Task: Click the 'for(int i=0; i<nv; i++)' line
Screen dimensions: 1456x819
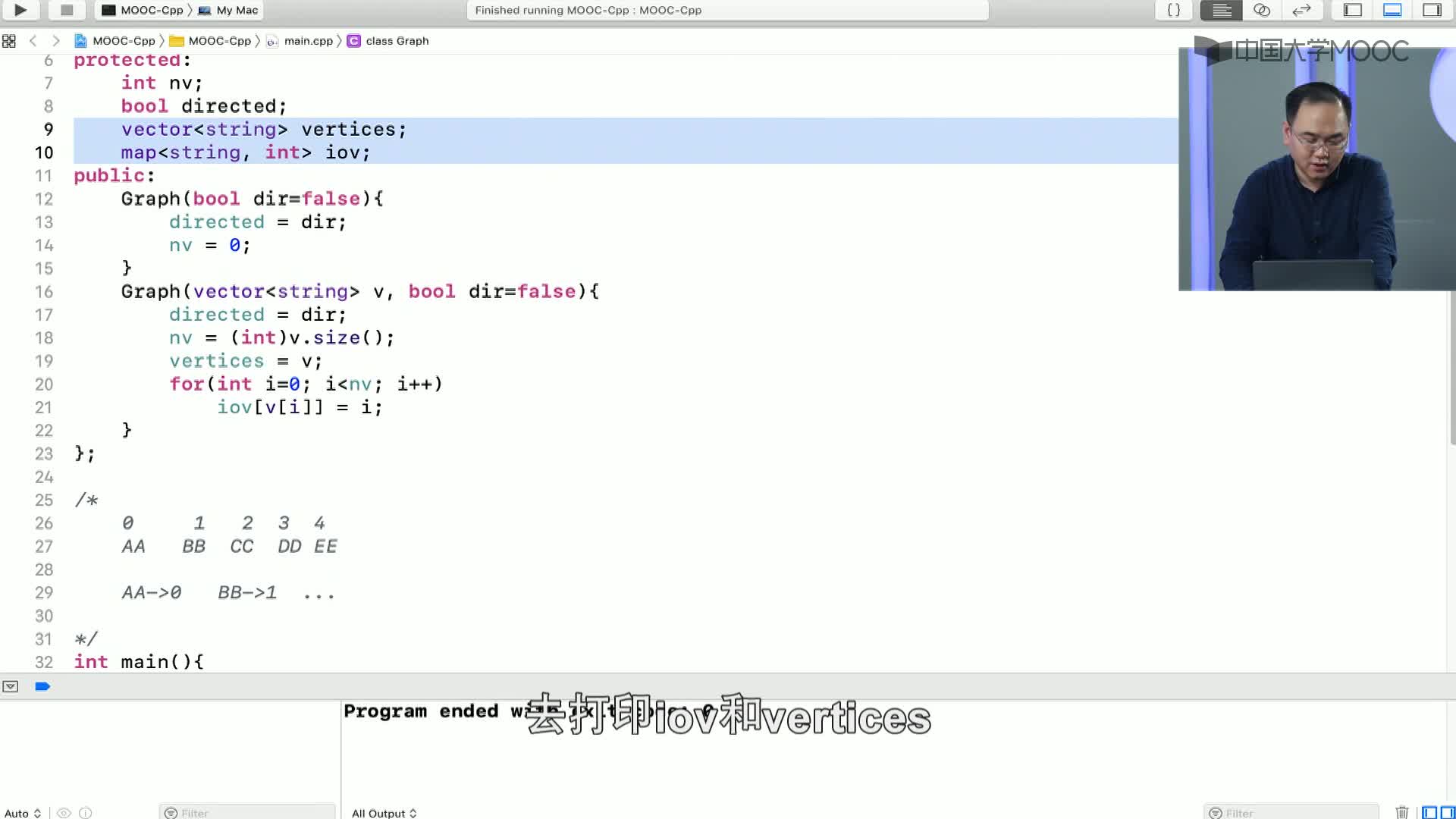Action: (x=306, y=384)
